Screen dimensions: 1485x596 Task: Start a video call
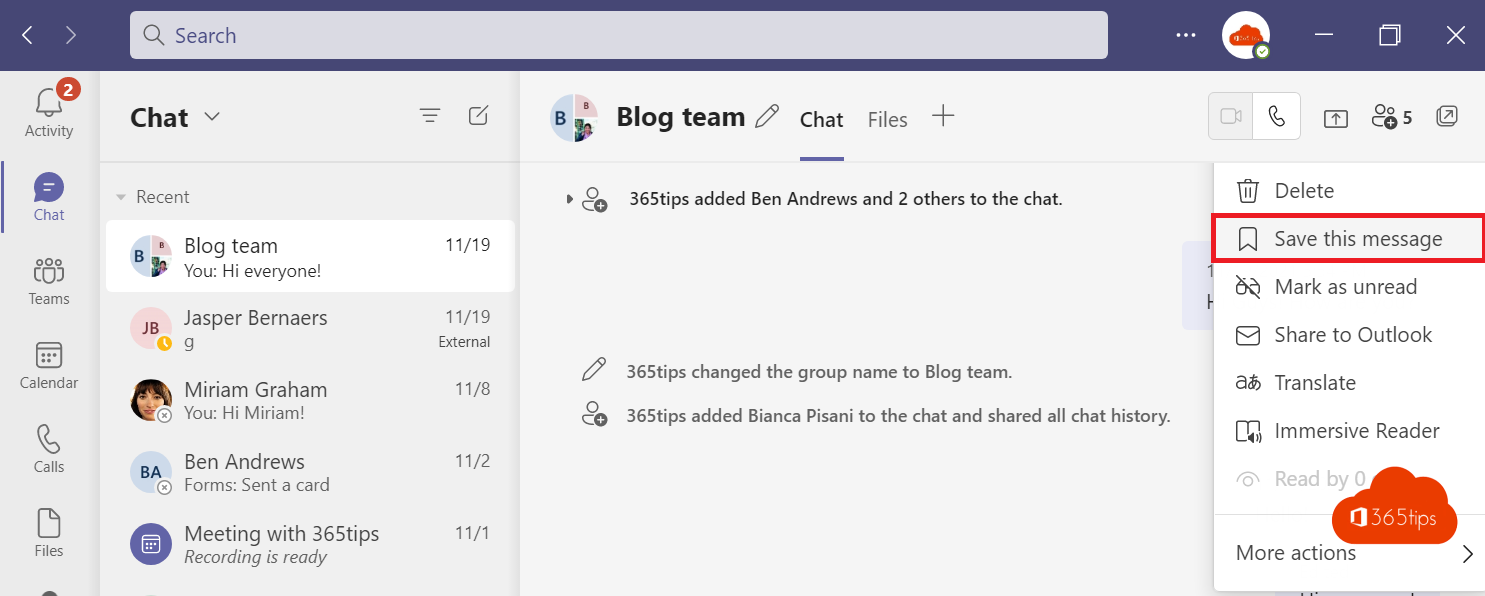pyautogui.click(x=1231, y=117)
